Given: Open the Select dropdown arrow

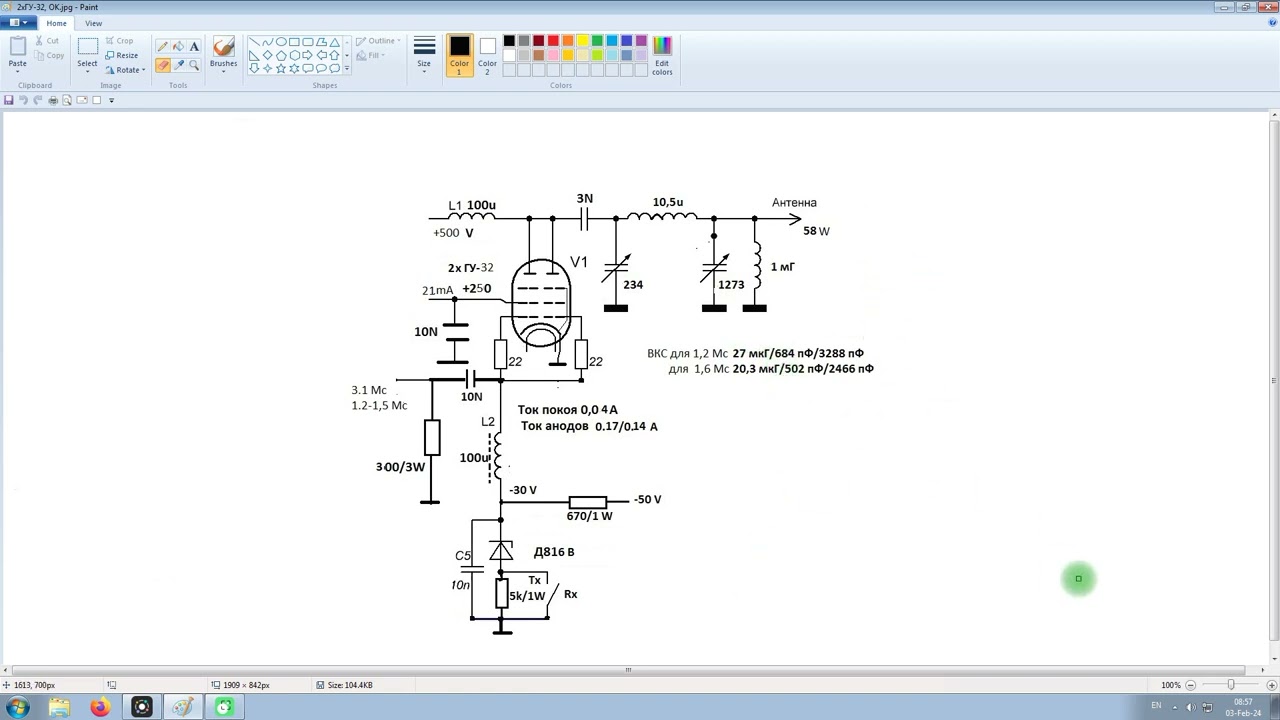Looking at the screenshot, I should [x=88, y=72].
